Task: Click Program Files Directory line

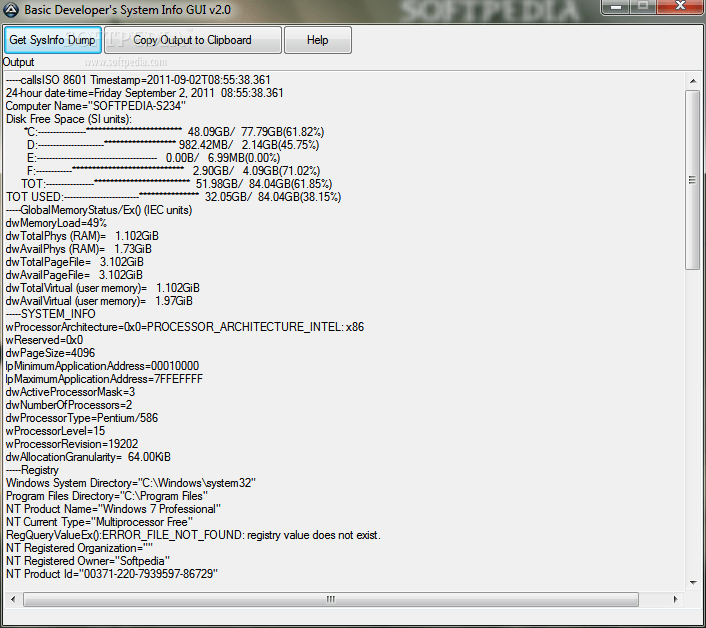Action: pos(107,496)
